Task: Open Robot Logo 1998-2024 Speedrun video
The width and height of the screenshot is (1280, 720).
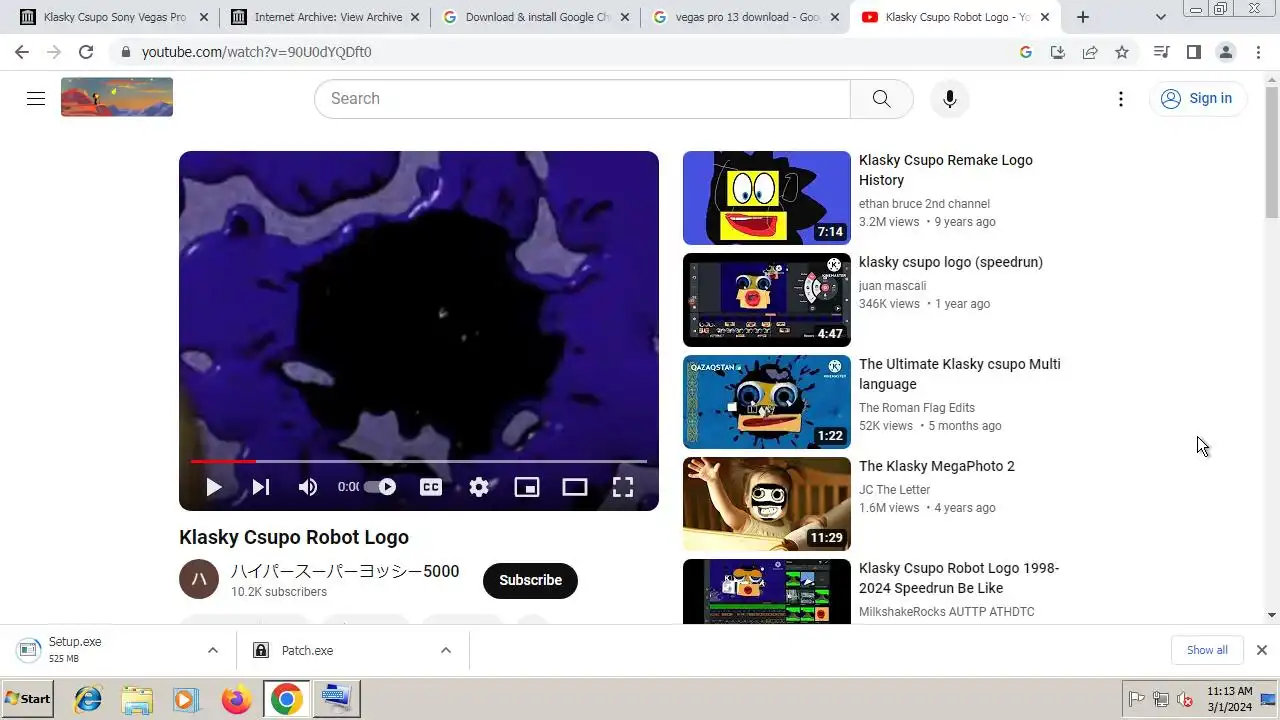Action: [x=959, y=578]
